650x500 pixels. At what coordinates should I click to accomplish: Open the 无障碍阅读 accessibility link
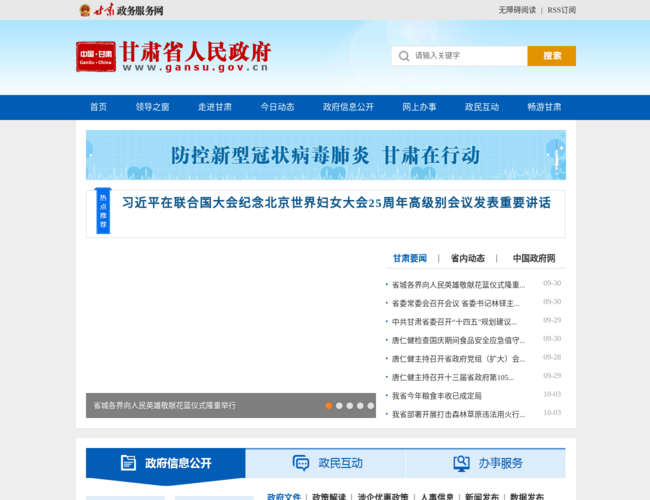tap(517, 10)
